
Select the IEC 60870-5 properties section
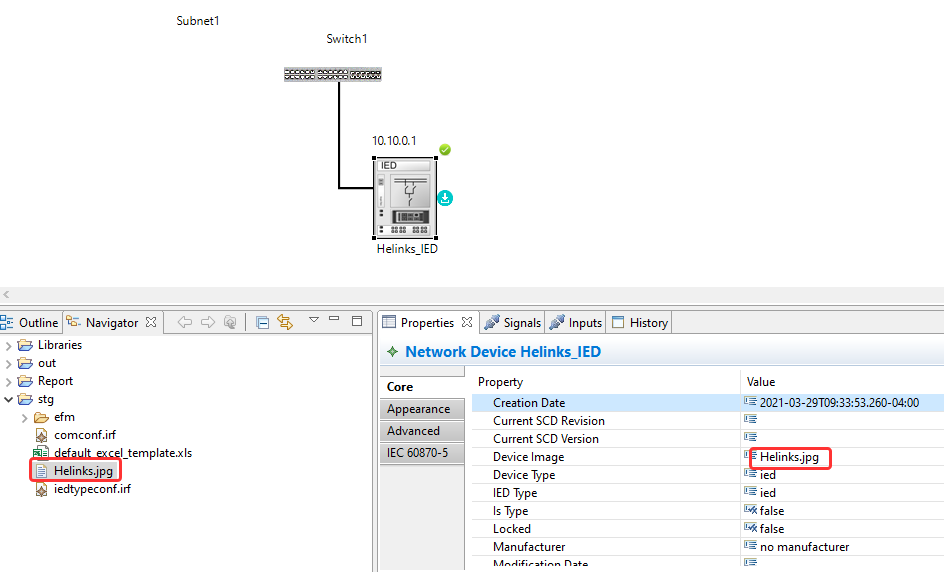tap(417, 453)
